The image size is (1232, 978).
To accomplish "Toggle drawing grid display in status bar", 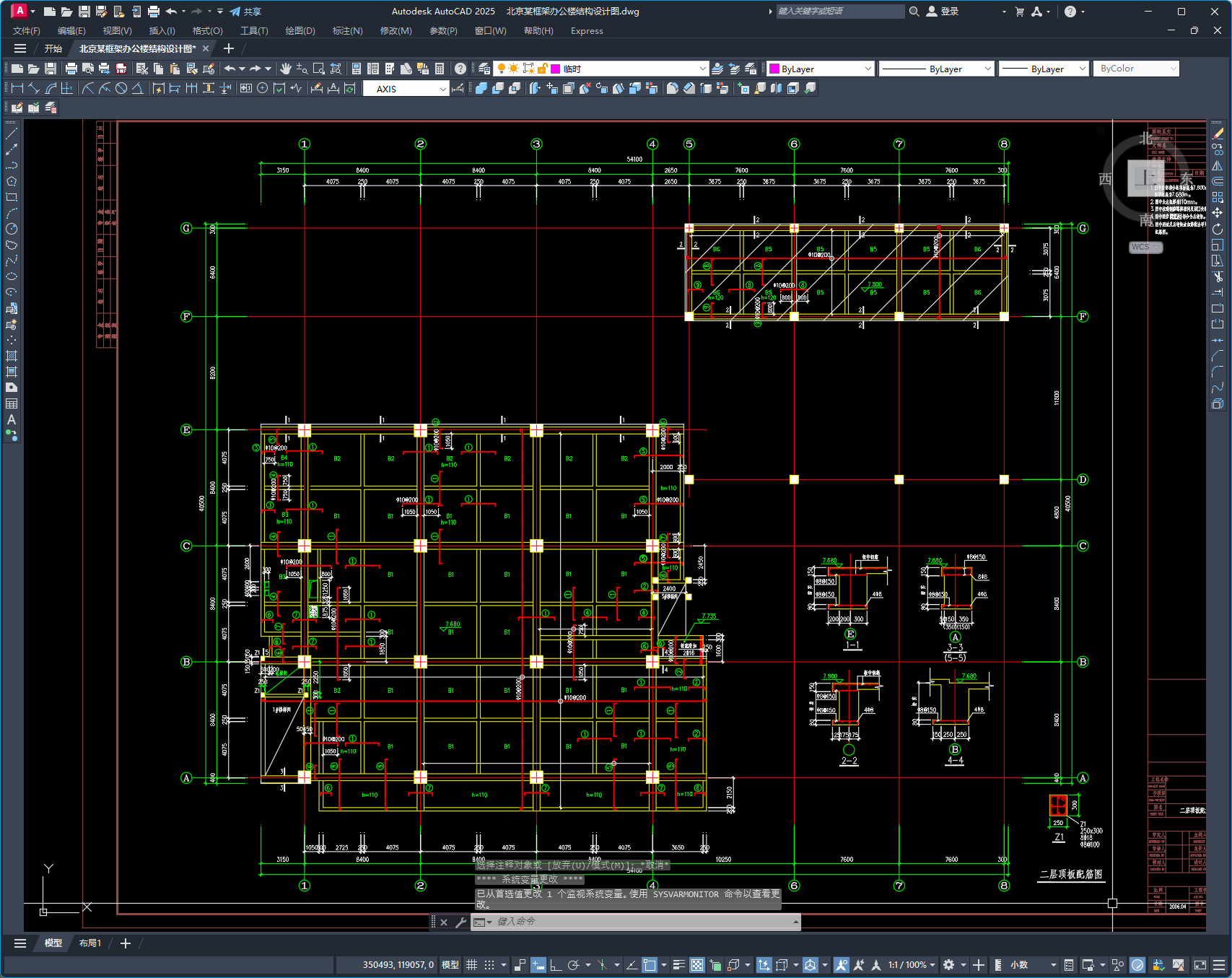I will [x=472, y=965].
